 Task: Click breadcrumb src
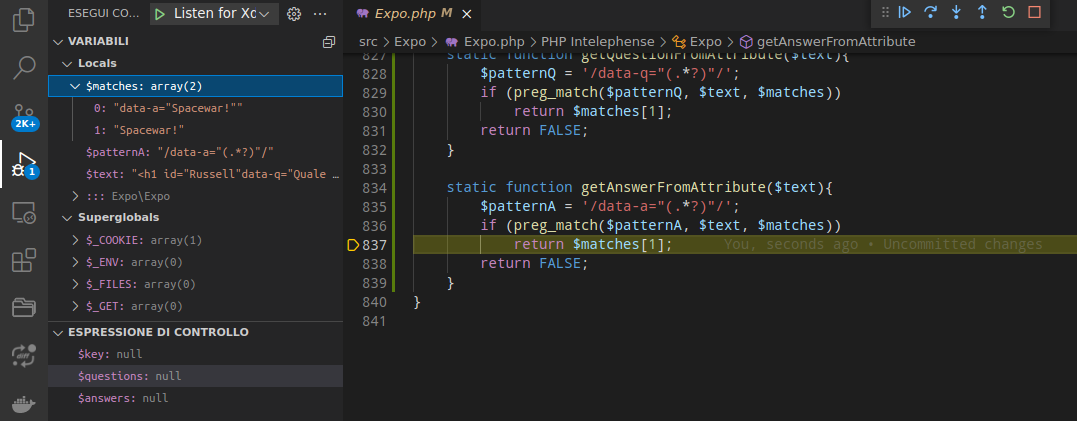368,41
